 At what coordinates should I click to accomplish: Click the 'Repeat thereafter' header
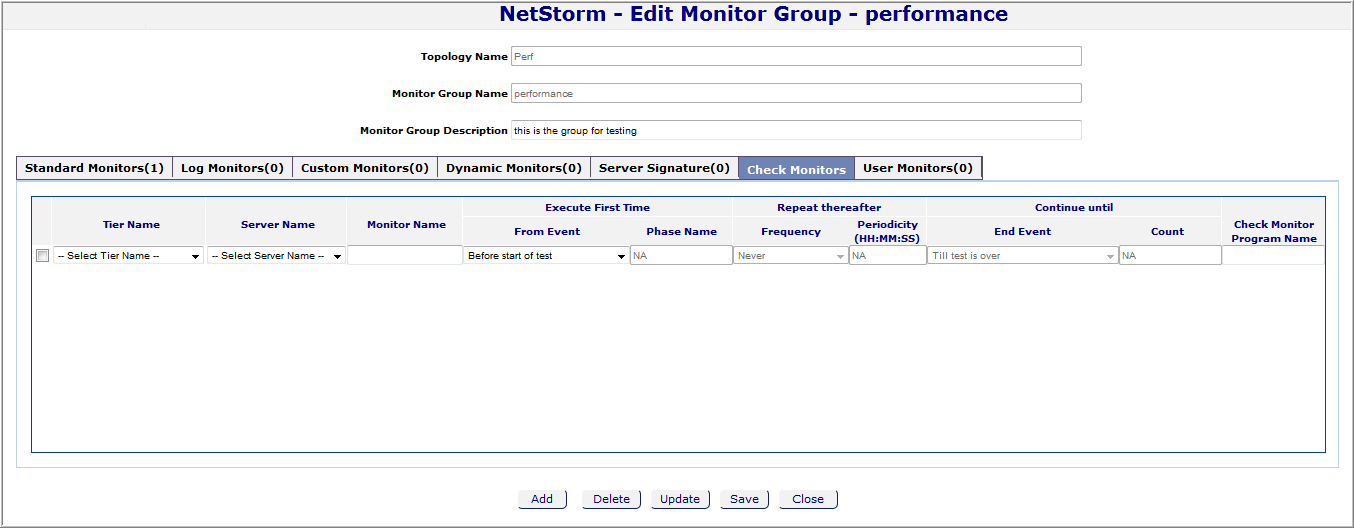pyautogui.click(x=829, y=207)
